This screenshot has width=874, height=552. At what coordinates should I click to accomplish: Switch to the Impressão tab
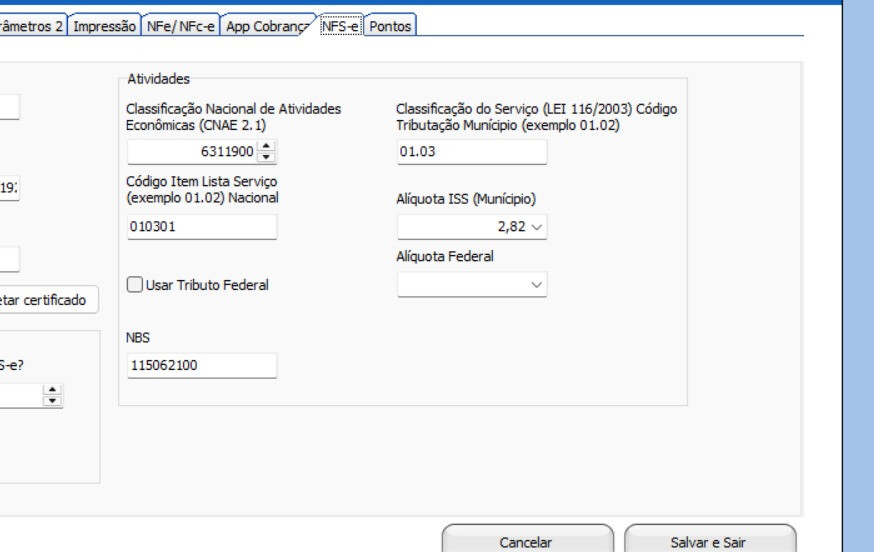[108, 27]
